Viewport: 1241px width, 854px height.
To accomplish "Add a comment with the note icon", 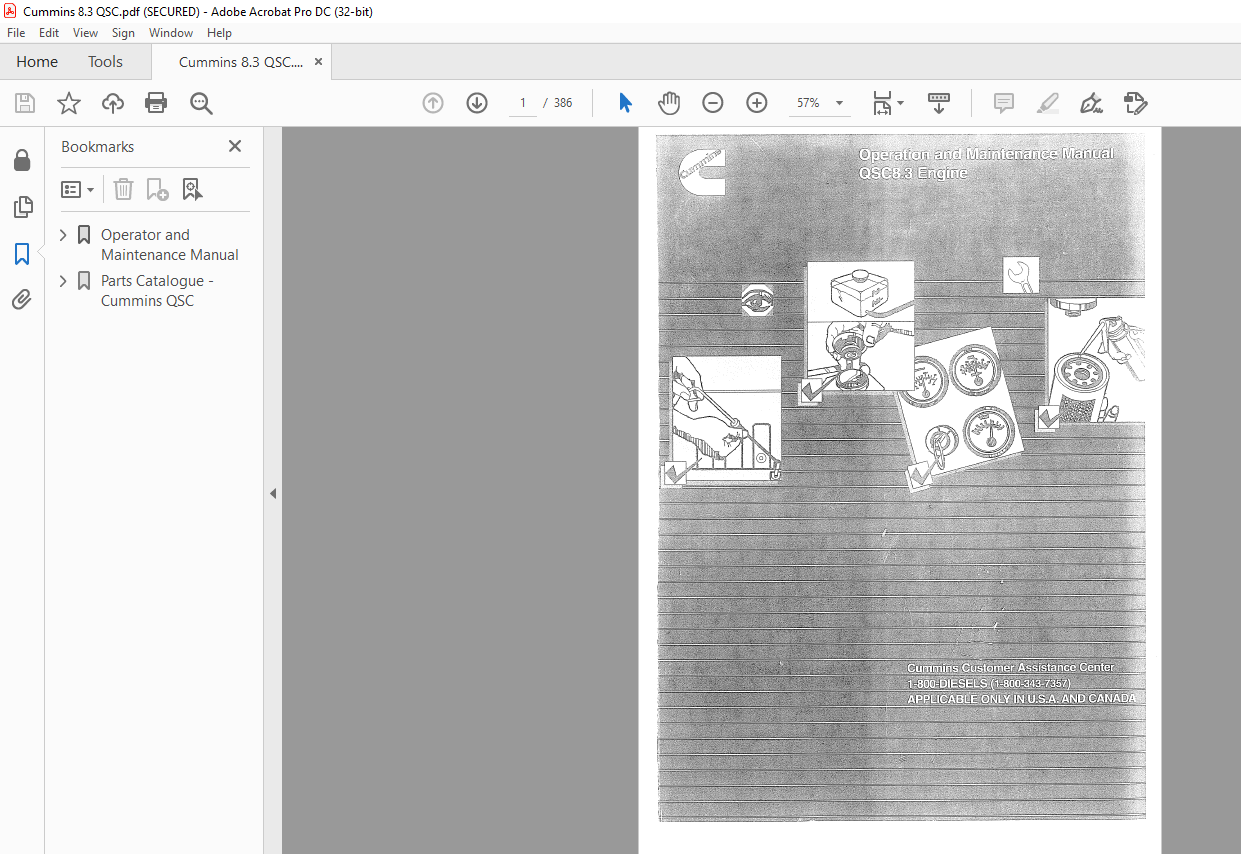I will [x=1004, y=103].
